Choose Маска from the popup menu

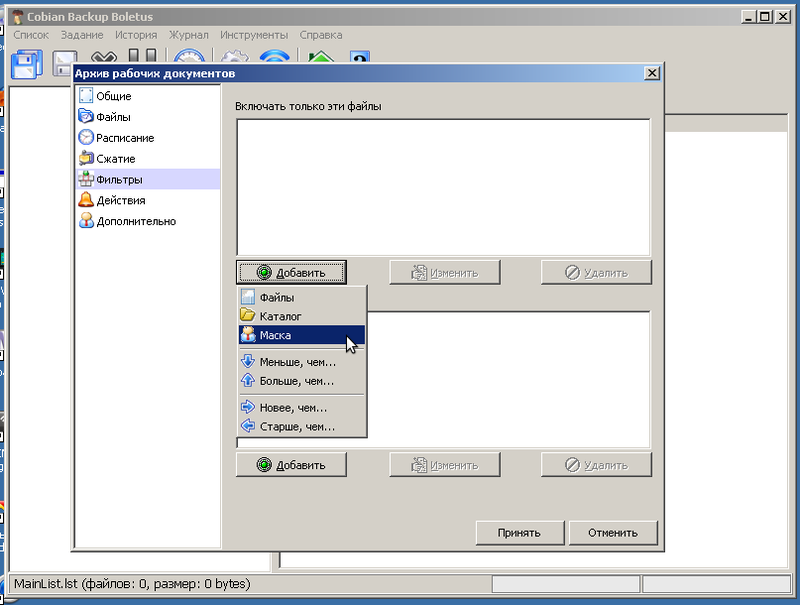275,335
